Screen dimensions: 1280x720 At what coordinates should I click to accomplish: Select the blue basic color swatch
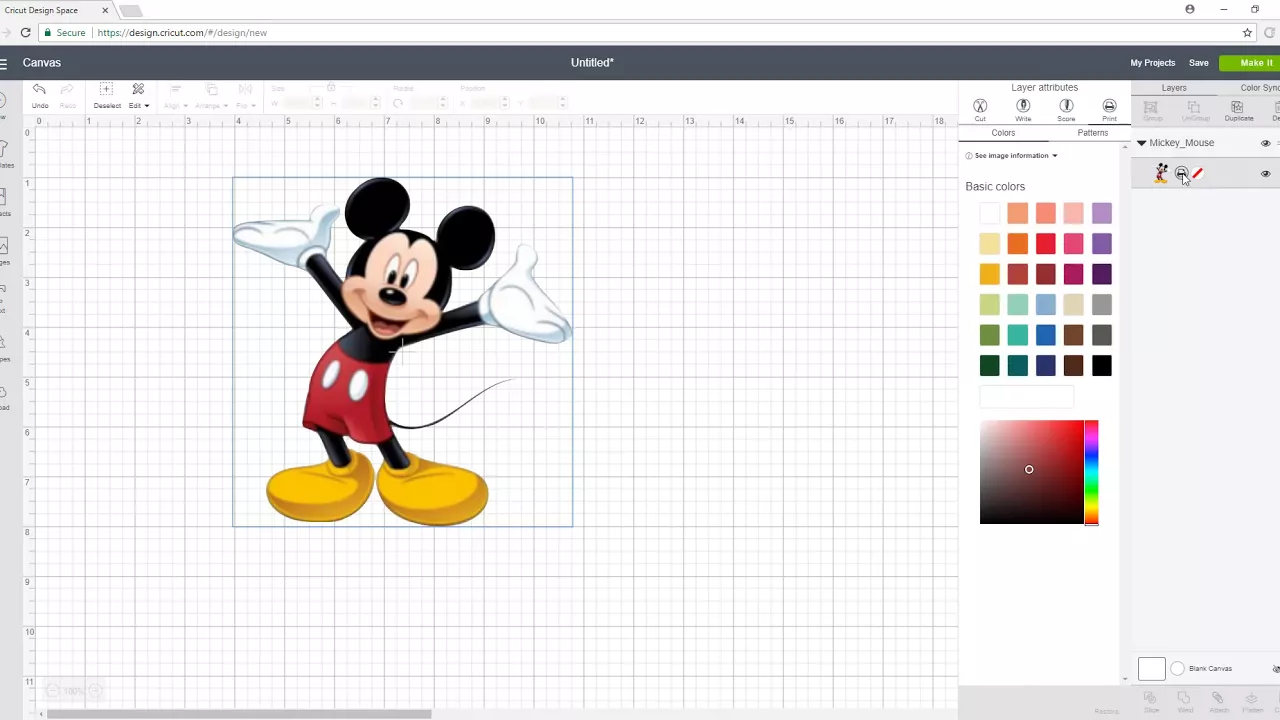point(1045,335)
